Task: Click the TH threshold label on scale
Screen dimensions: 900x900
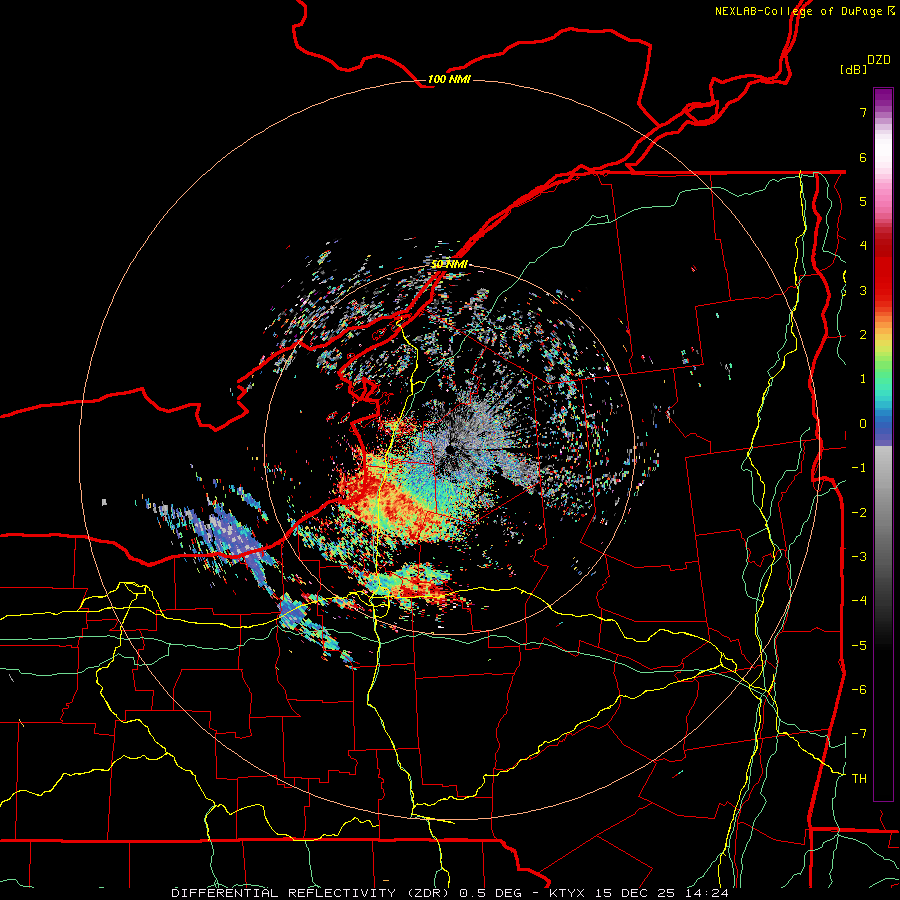Action: pos(859,778)
